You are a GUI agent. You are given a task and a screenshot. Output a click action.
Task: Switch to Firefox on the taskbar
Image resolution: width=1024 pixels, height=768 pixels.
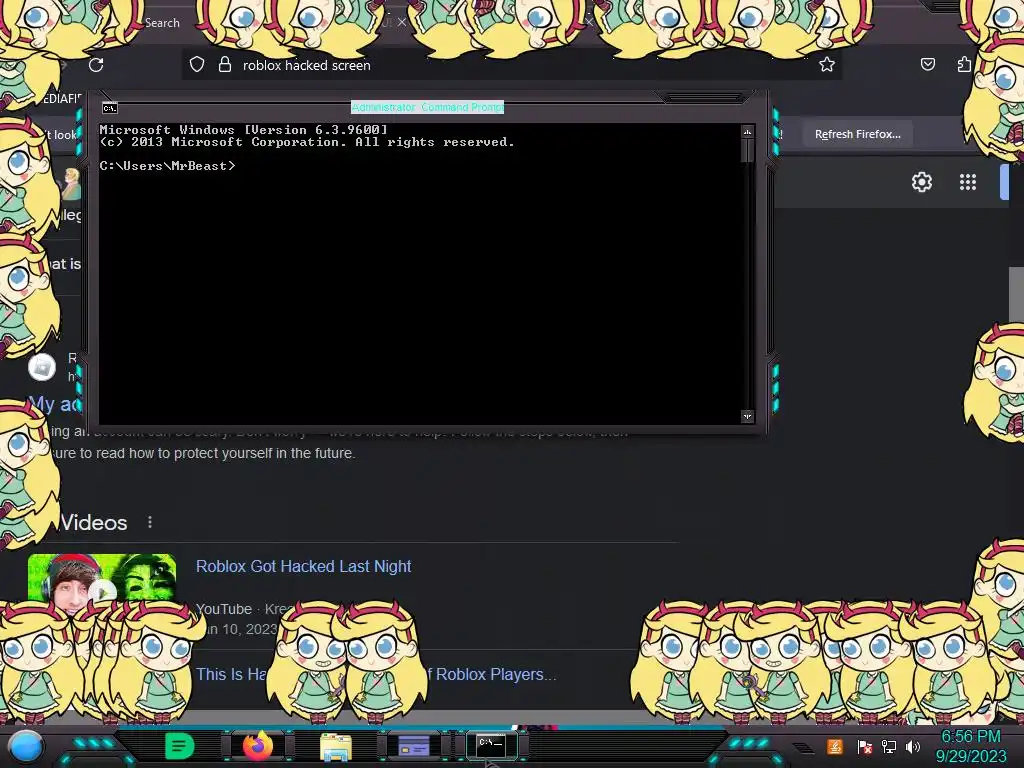(257, 746)
